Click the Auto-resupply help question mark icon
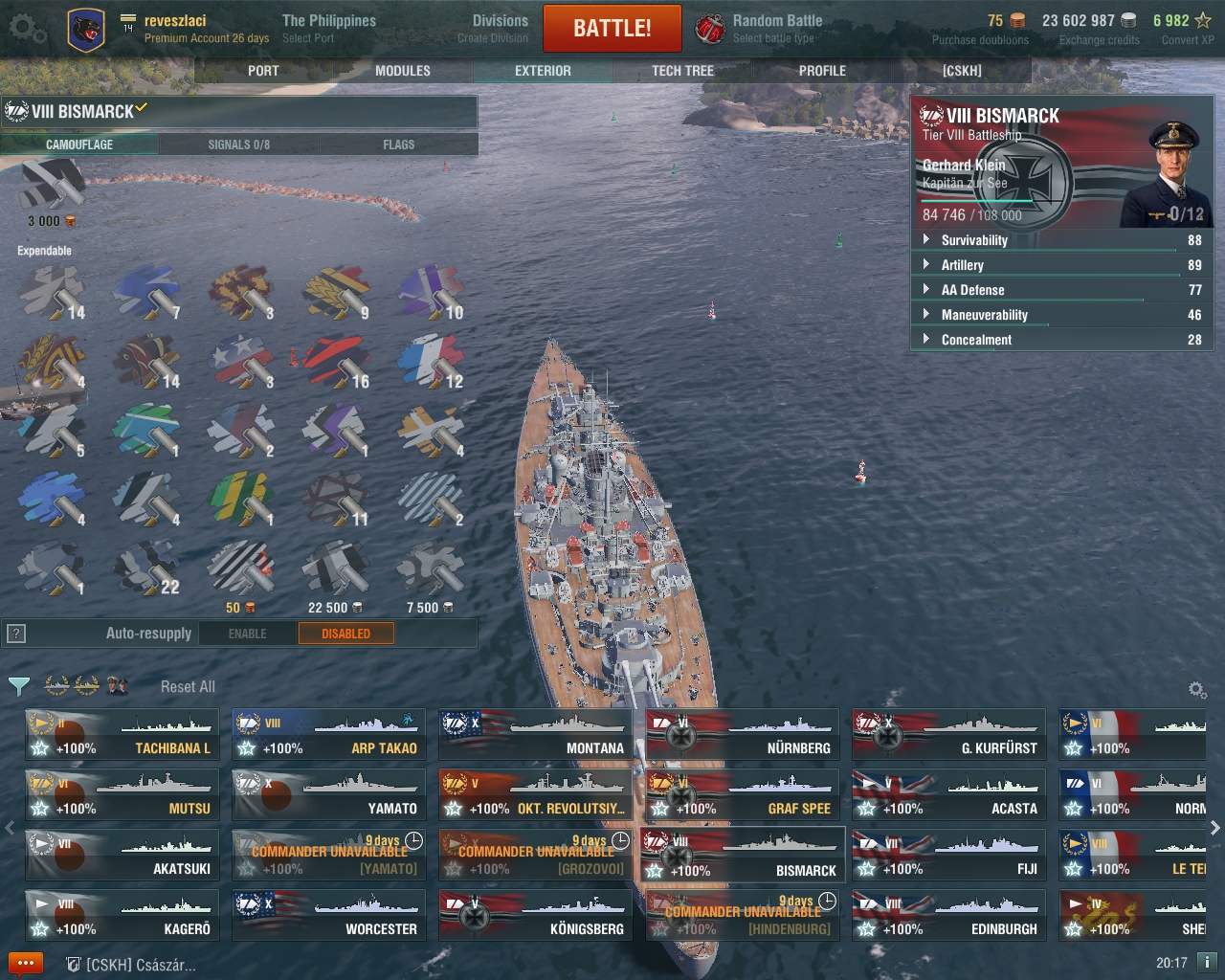The height and width of the screenshot is (980, 1225). click(x=15, y=634)
